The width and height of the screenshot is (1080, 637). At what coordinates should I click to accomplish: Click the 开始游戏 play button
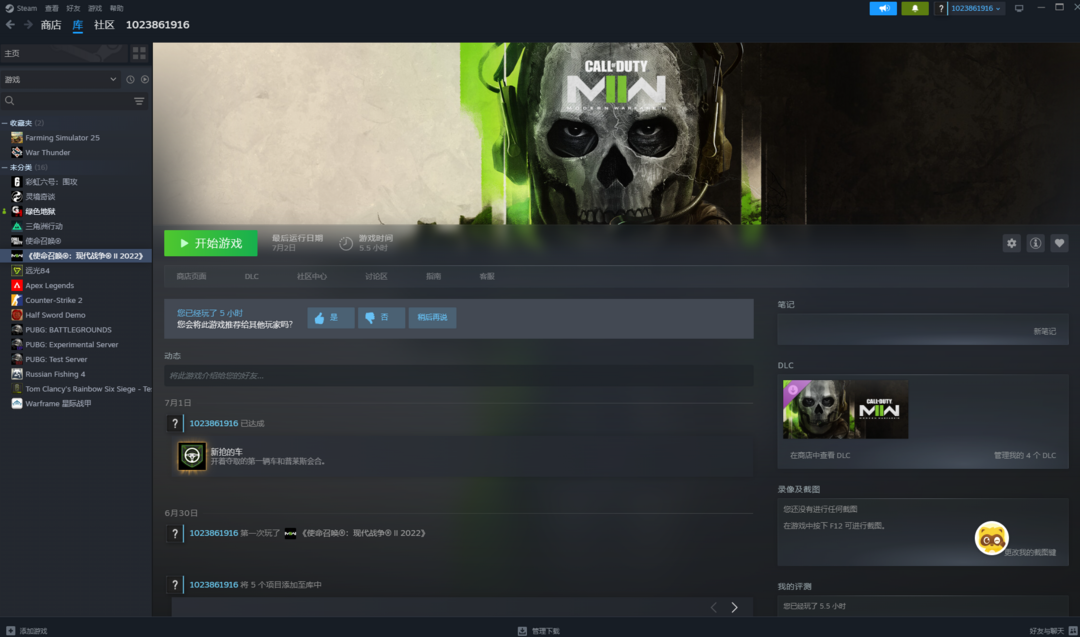tap(211, 243)
